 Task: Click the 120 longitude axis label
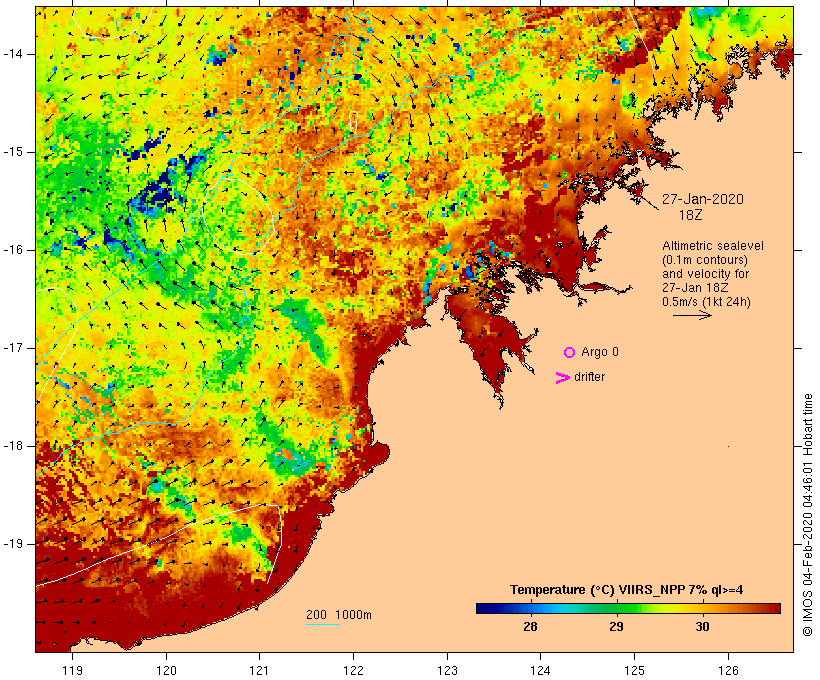[x=166, y=670]
